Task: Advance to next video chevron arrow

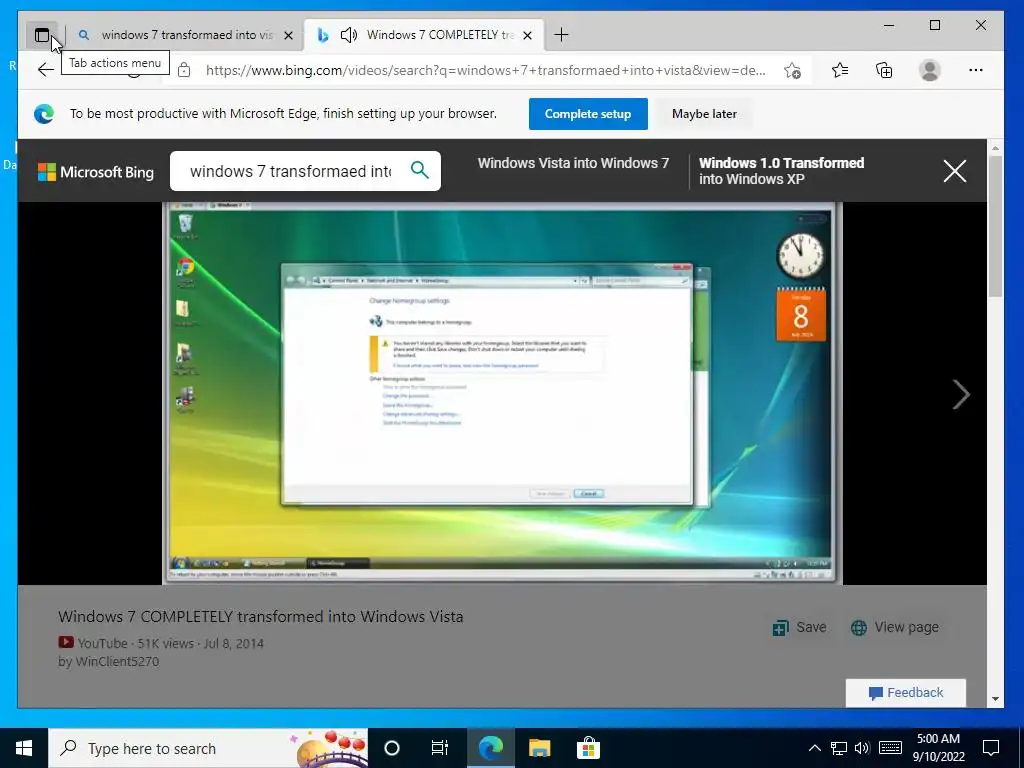Action: [x=961, y=394]
